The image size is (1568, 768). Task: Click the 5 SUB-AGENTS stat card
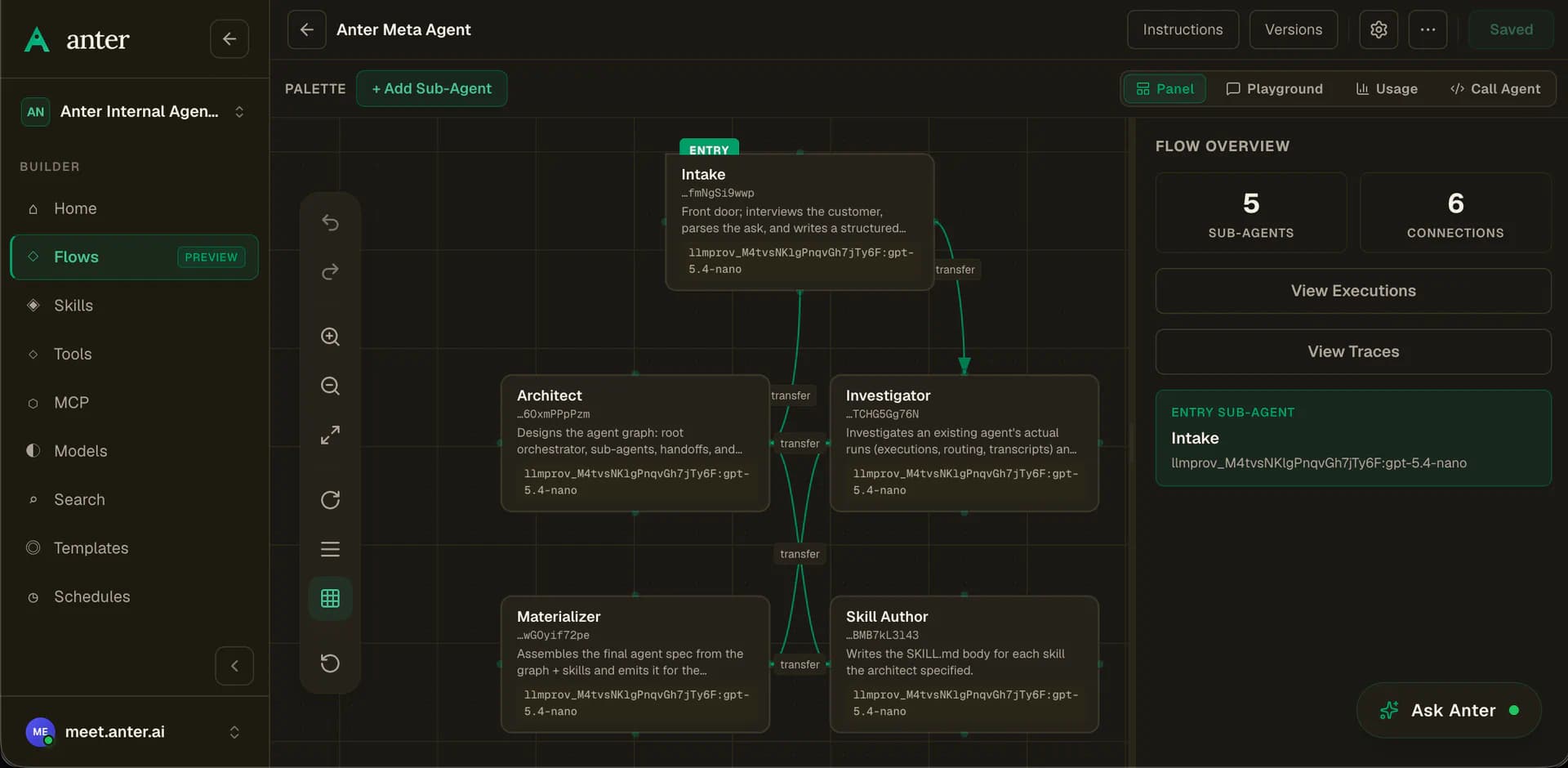[1251, 212]
